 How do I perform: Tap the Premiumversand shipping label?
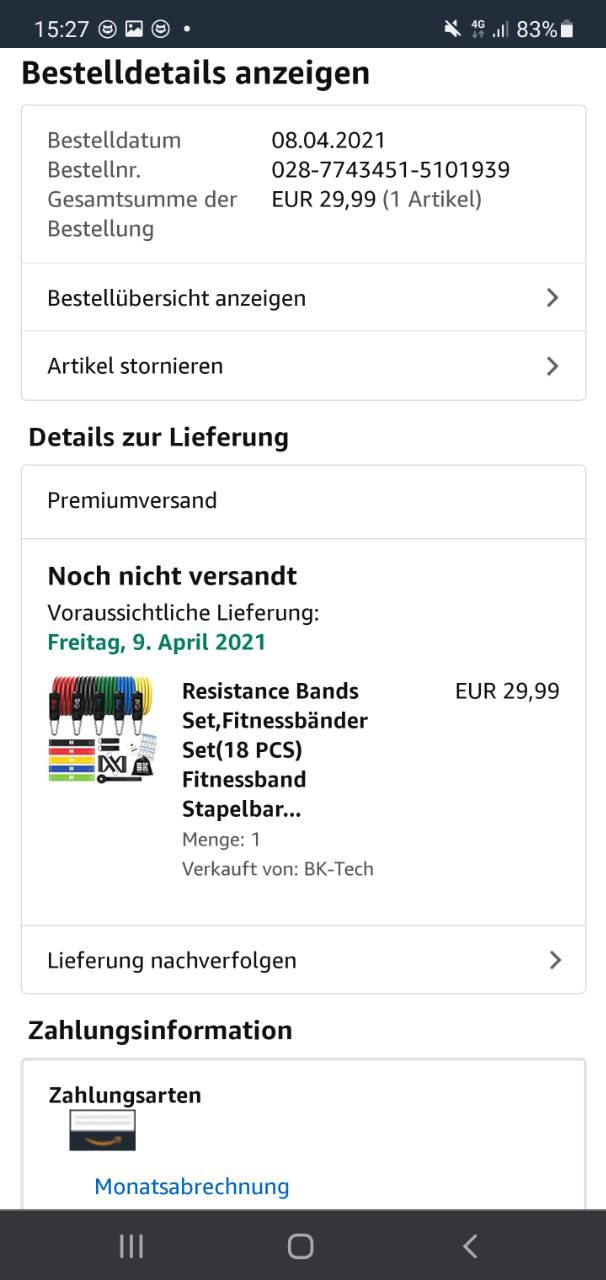click(x=132, y=500)
